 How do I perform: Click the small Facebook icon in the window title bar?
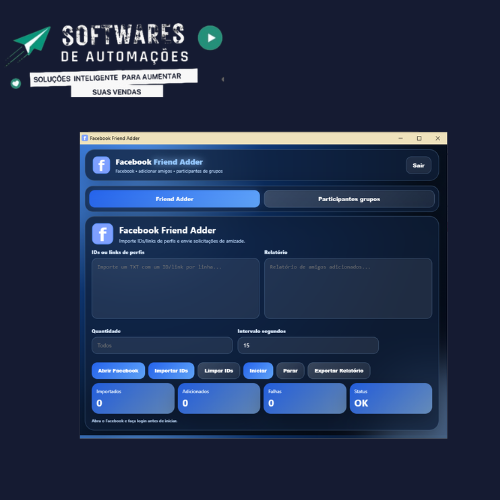click(85, 138)
